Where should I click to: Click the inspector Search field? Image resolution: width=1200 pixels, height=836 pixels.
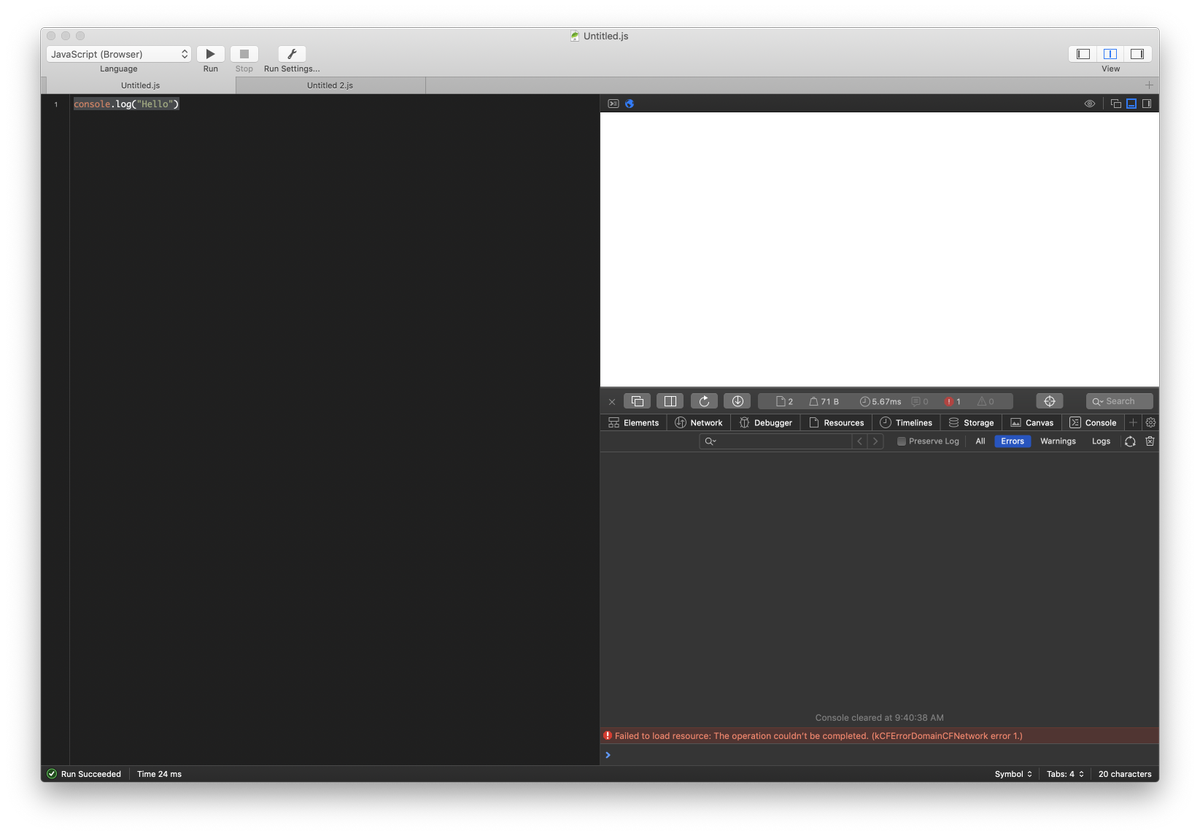[1119, 401]
